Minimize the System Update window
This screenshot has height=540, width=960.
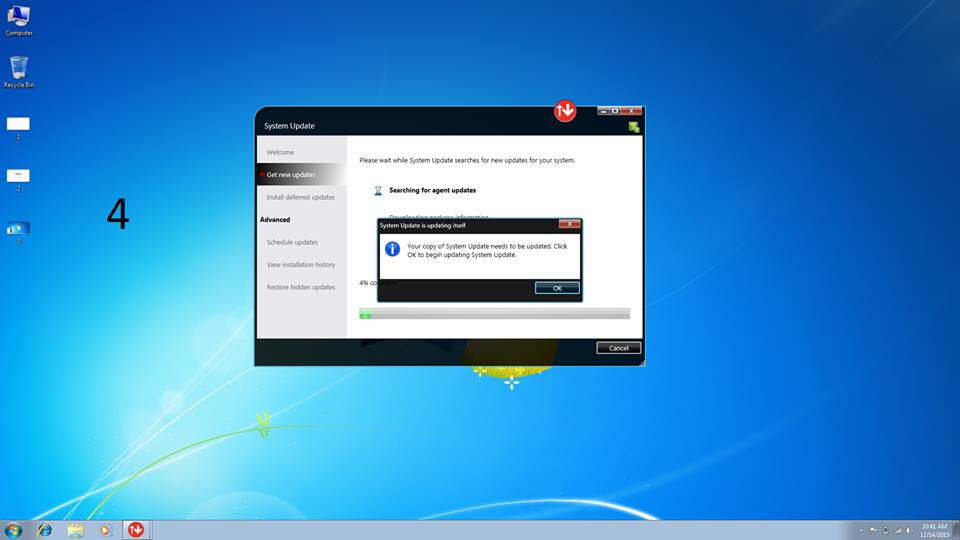point(603,111)
